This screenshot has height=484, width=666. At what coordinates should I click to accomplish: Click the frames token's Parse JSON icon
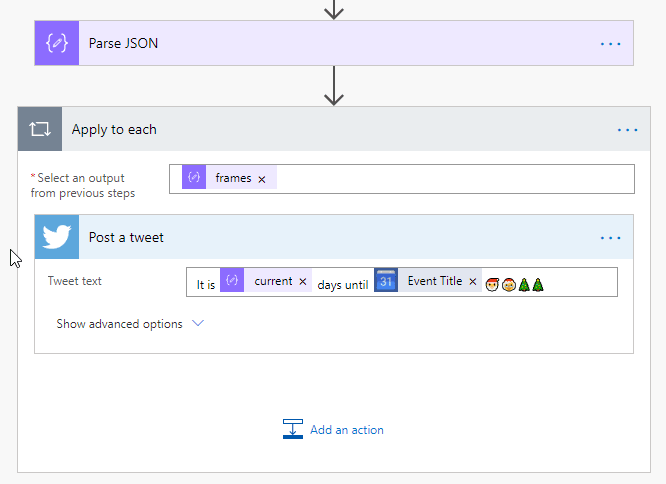194,177
